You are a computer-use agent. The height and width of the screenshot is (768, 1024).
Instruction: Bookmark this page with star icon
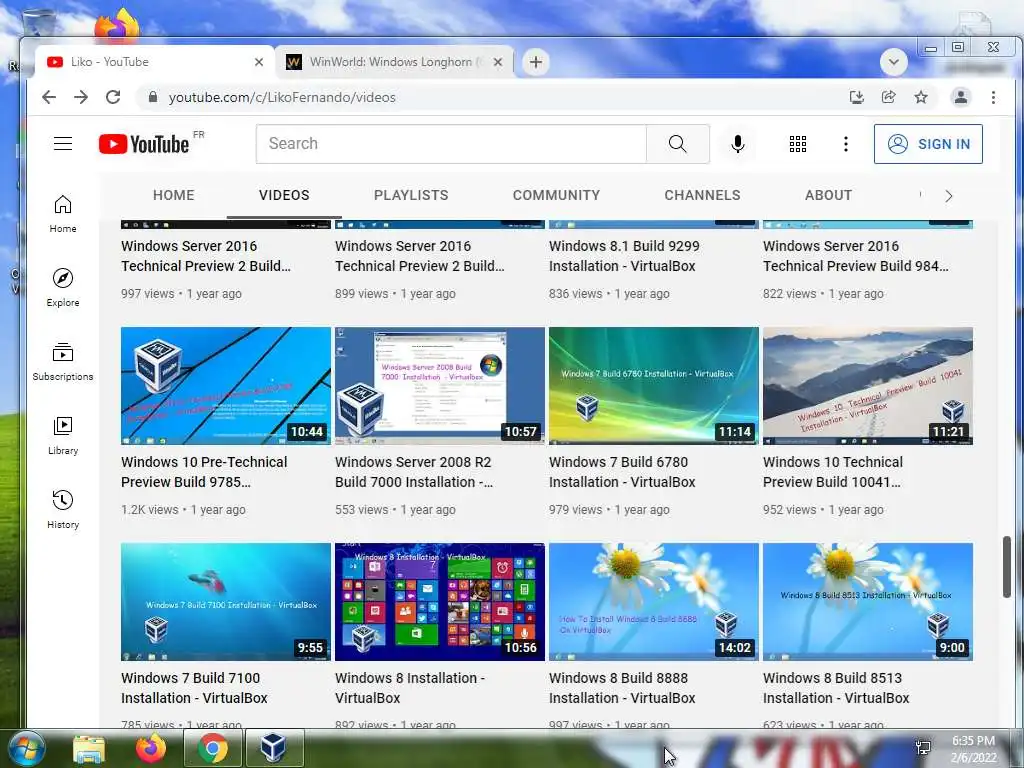[921, 97]
